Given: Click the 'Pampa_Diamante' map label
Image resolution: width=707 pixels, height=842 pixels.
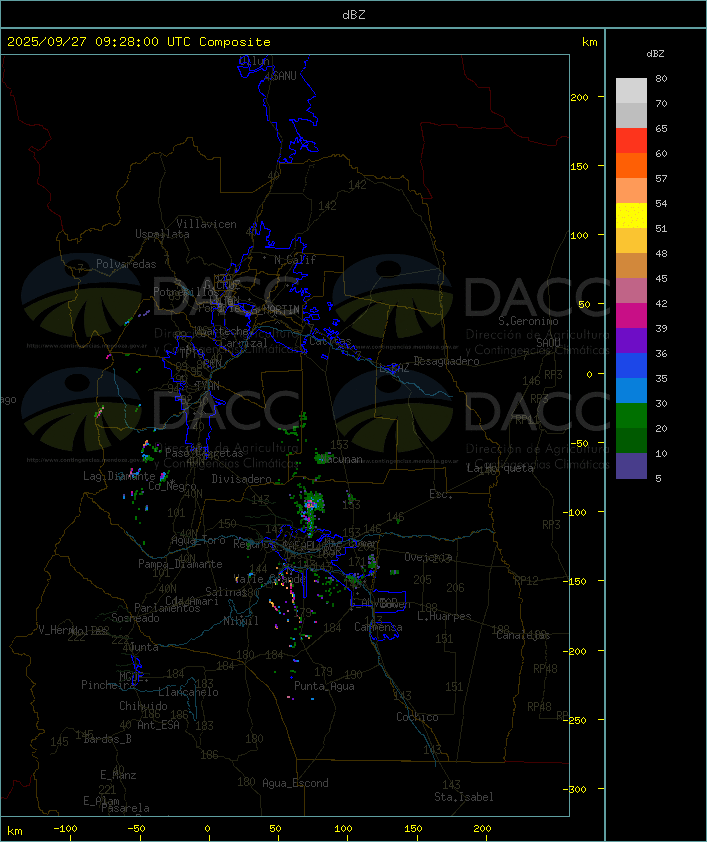Looking at the screenshot, I should (180, 564).
